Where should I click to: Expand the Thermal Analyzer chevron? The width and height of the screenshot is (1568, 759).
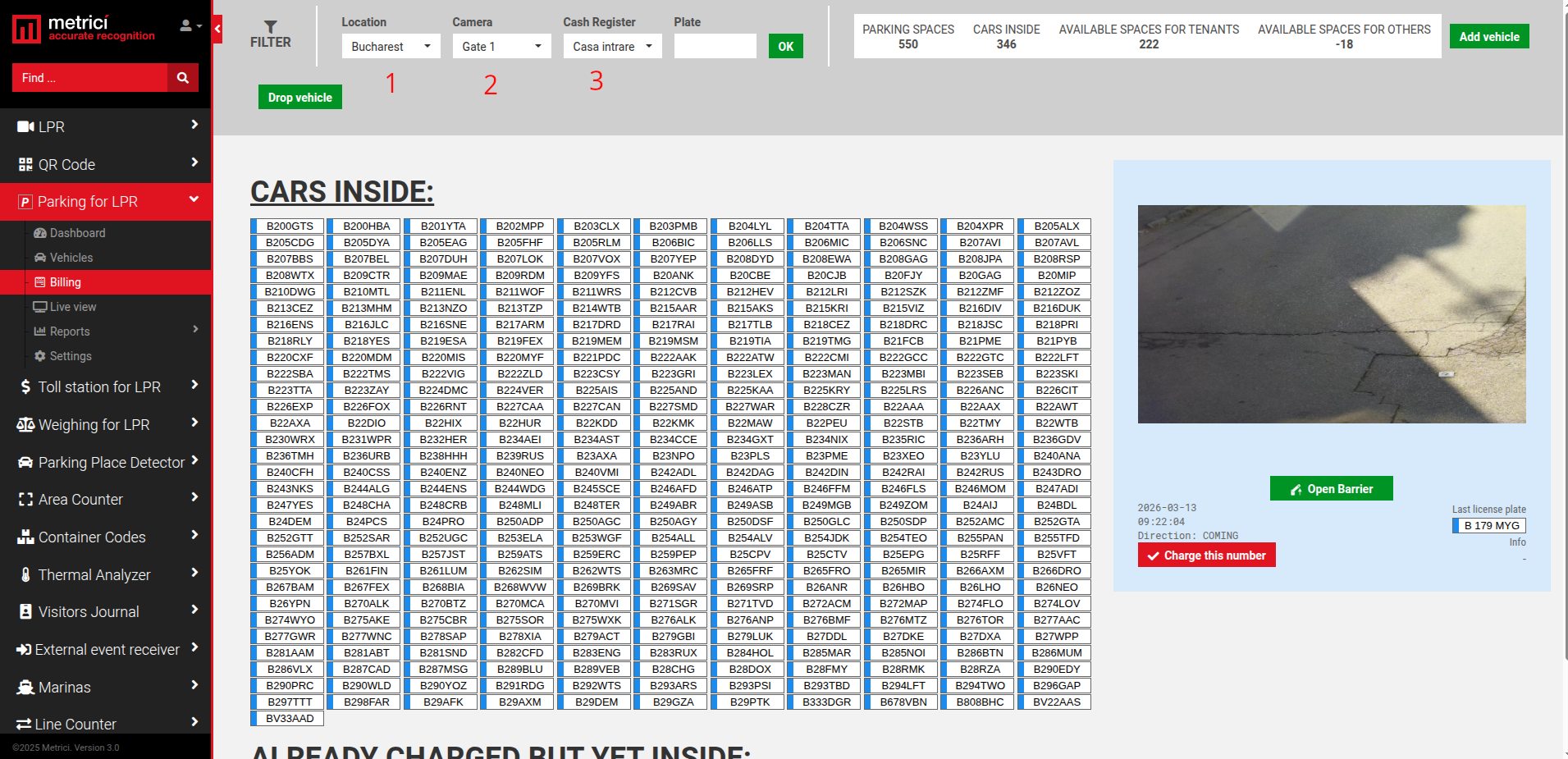pos(194,573)
